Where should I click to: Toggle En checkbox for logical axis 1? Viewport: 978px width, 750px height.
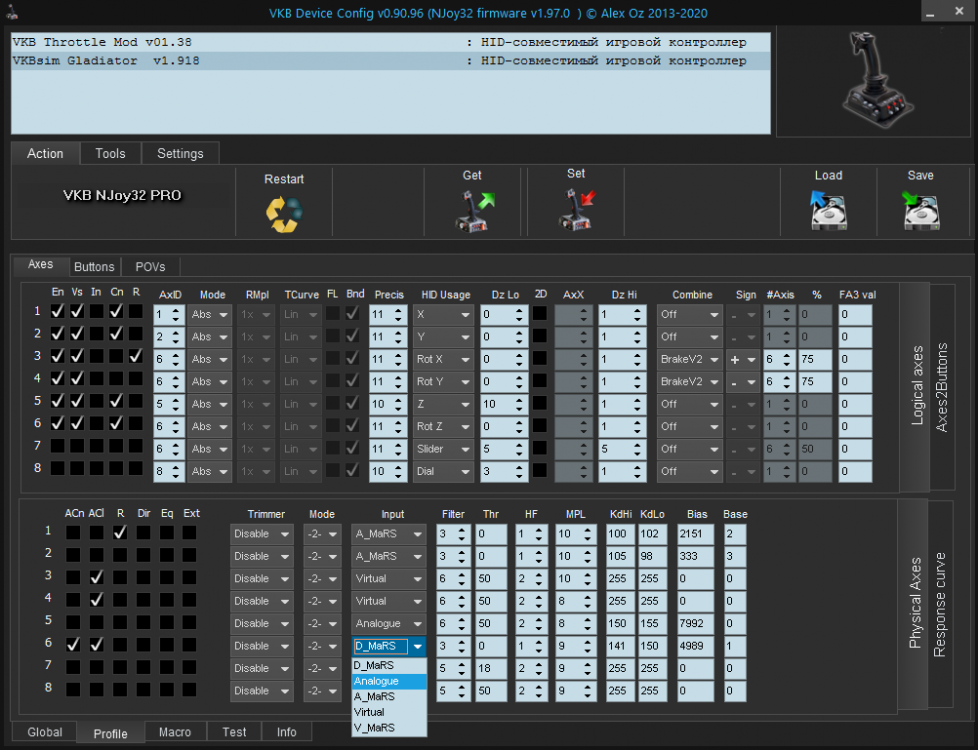point(57,311)
